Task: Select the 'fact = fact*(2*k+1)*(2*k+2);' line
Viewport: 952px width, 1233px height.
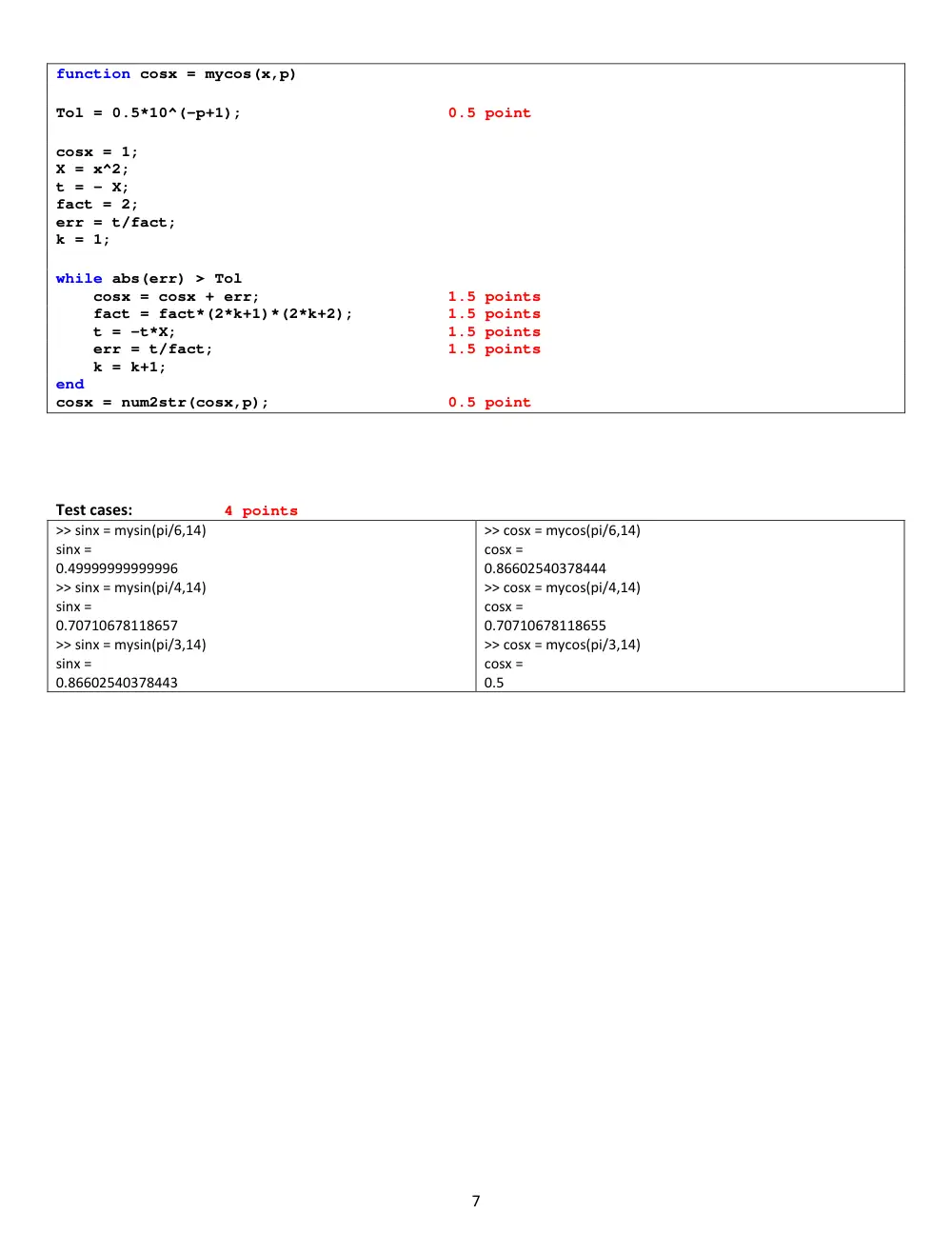Action: tap(223, 314)
